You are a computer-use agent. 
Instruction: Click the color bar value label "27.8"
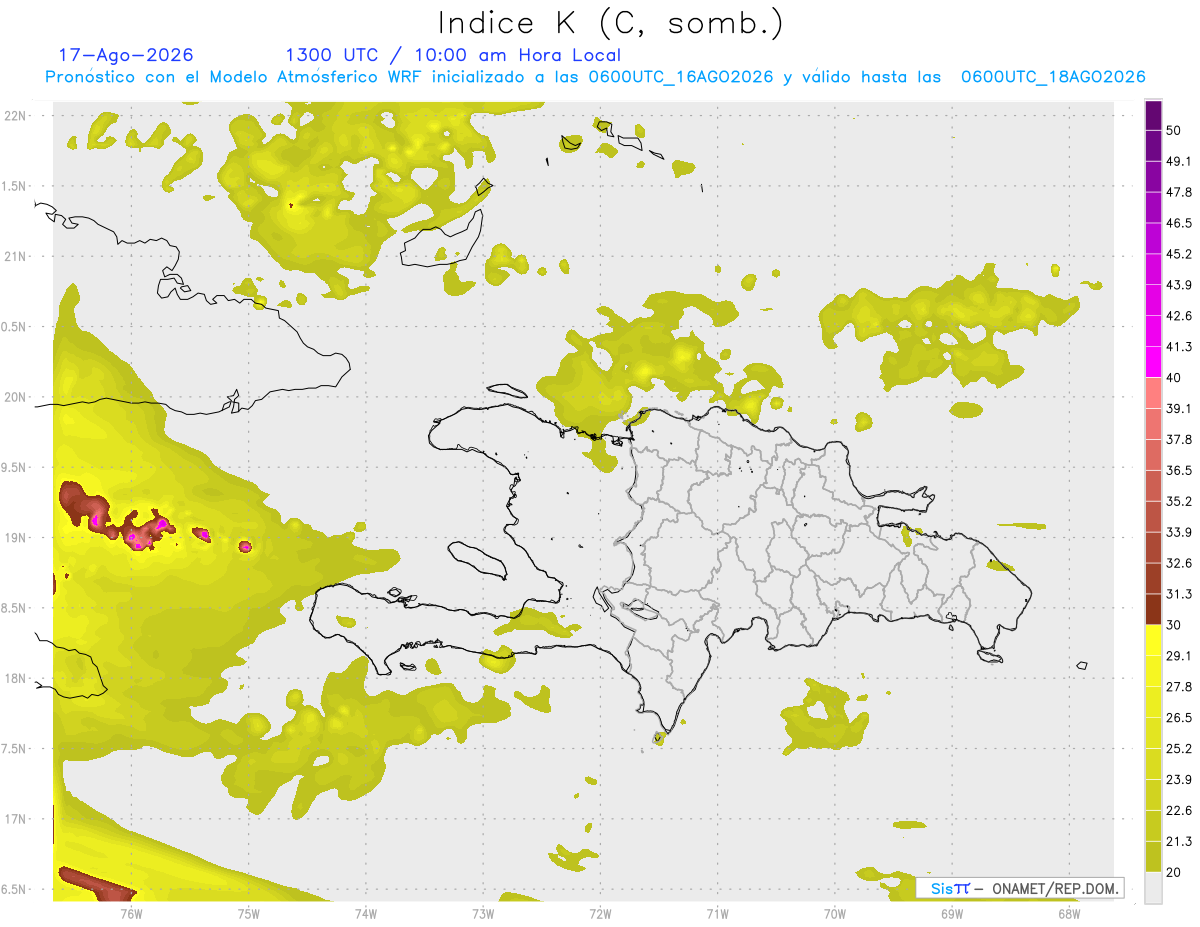[x=1179, y=687]
